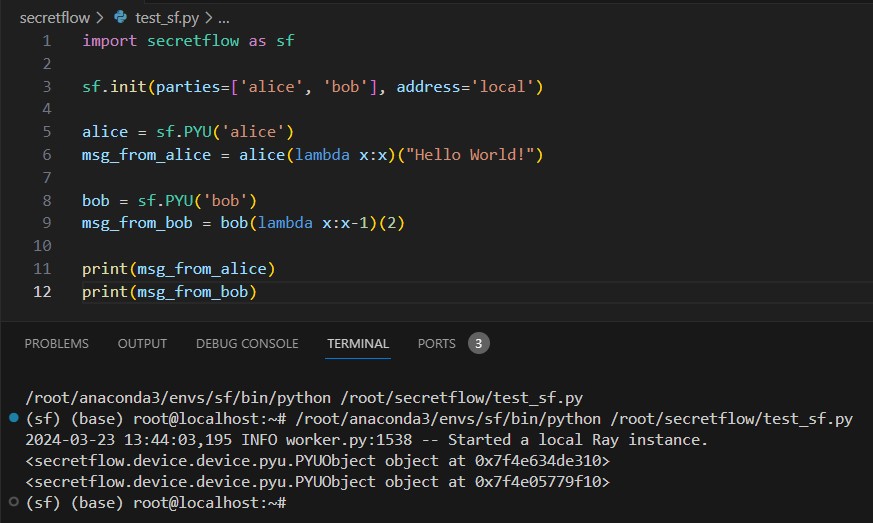Click the hollow prompt decoration circle in terminal
This screenshot has width=873, height=523.
pyautogui.click(x=14, y=502)
